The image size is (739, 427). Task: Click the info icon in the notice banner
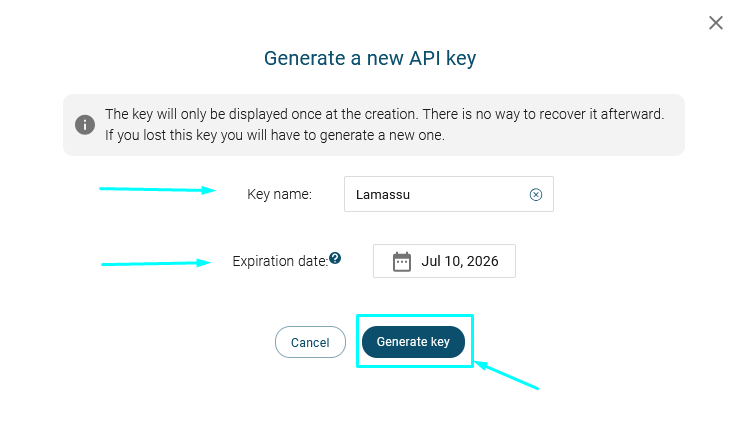pyautogui.click(x=85, y=125)
